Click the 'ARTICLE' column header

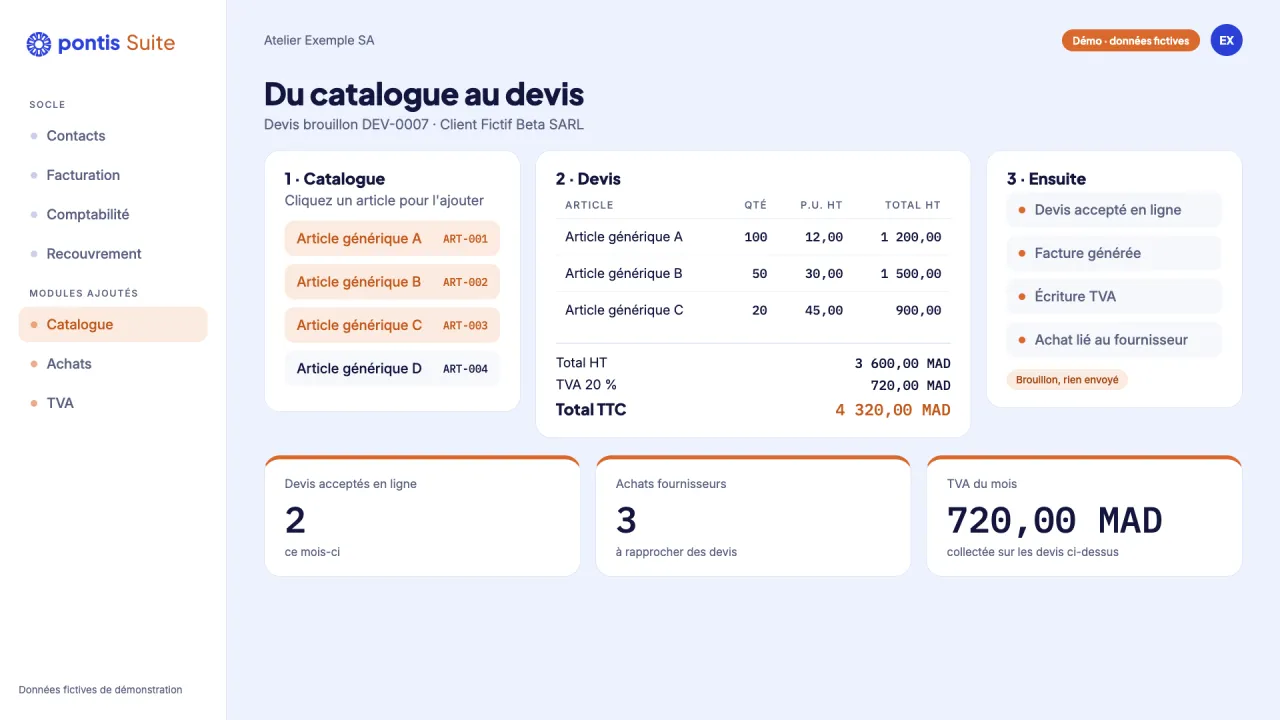point(589,205)
